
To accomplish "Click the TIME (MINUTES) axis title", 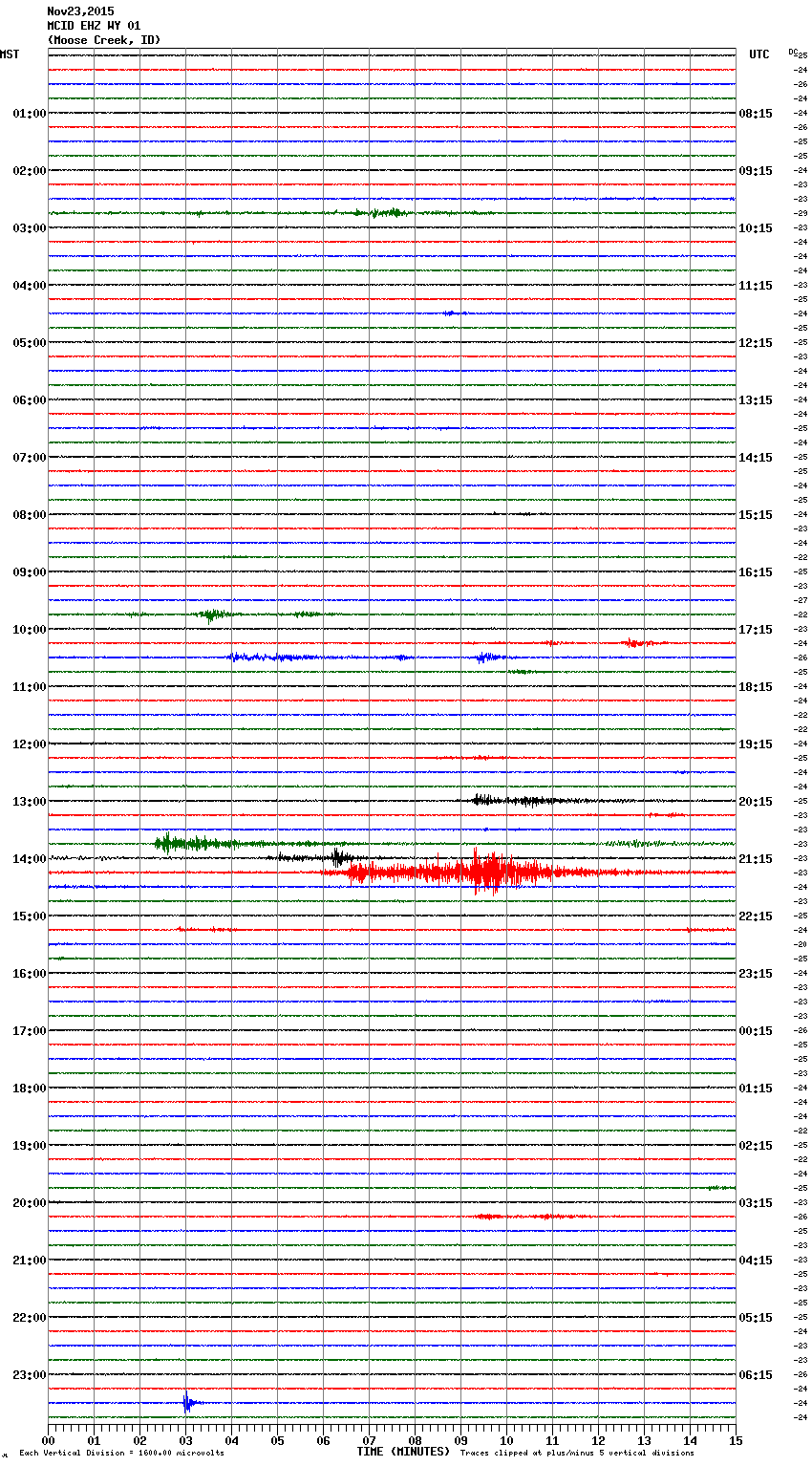I will pyautogui.click(x=403, y=1452).
